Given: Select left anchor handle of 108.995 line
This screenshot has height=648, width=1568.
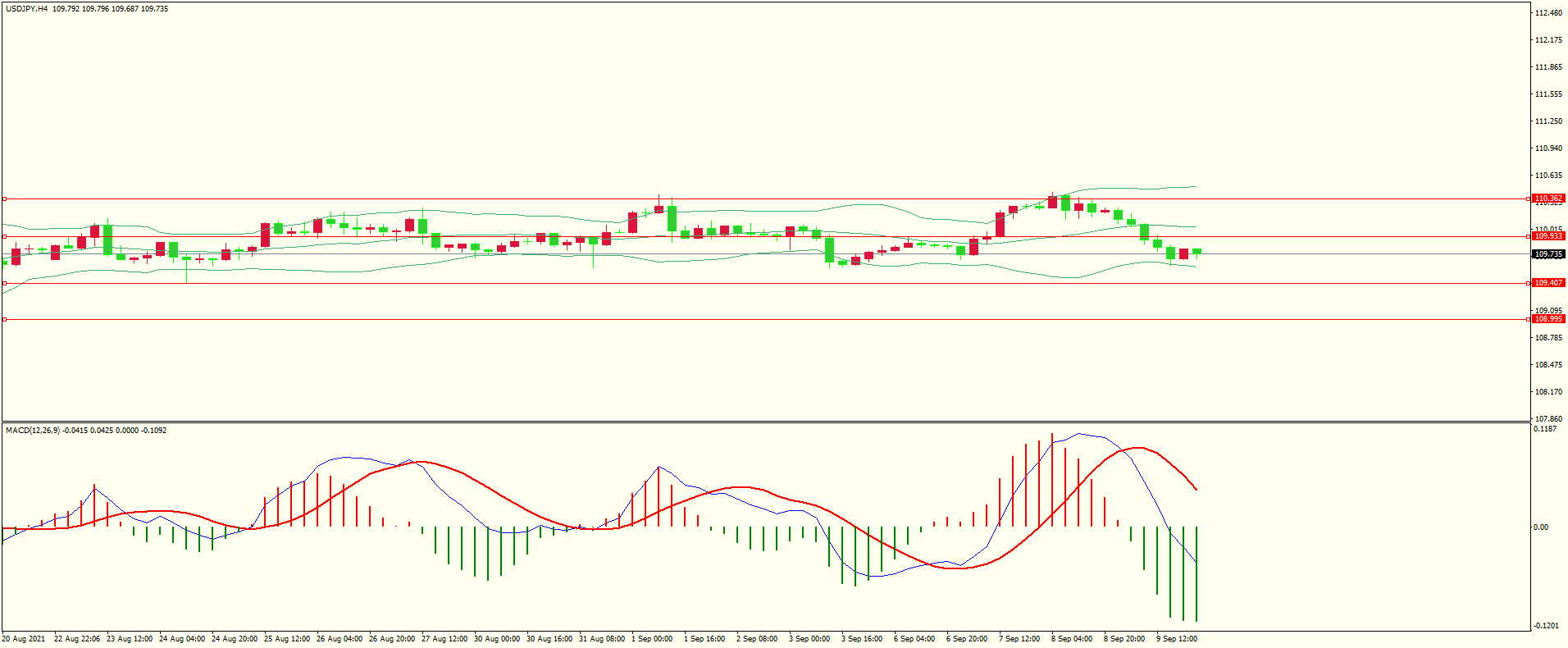Looking at the screenshot, I should pos(4,319).
